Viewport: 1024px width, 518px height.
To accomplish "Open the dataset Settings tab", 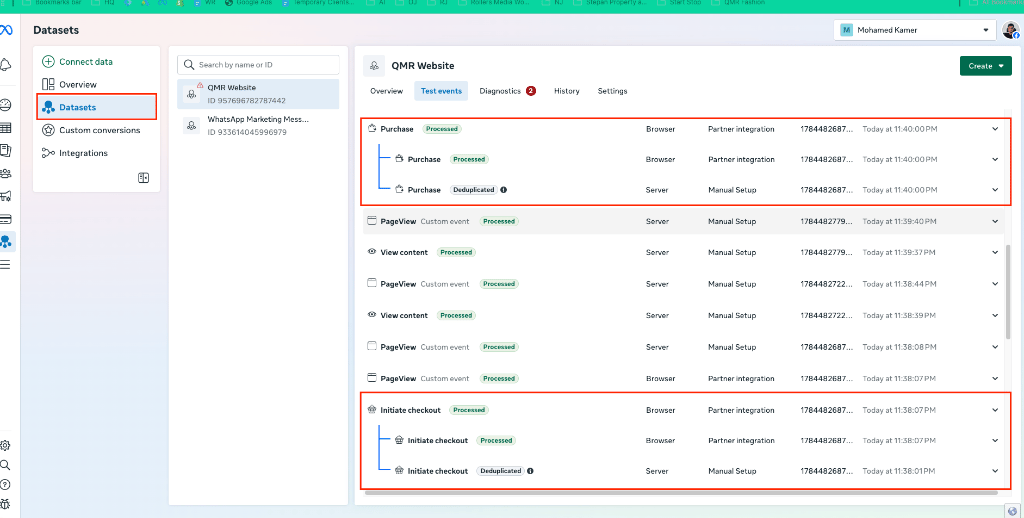I will pyautogui.click(x=613, y=91).
